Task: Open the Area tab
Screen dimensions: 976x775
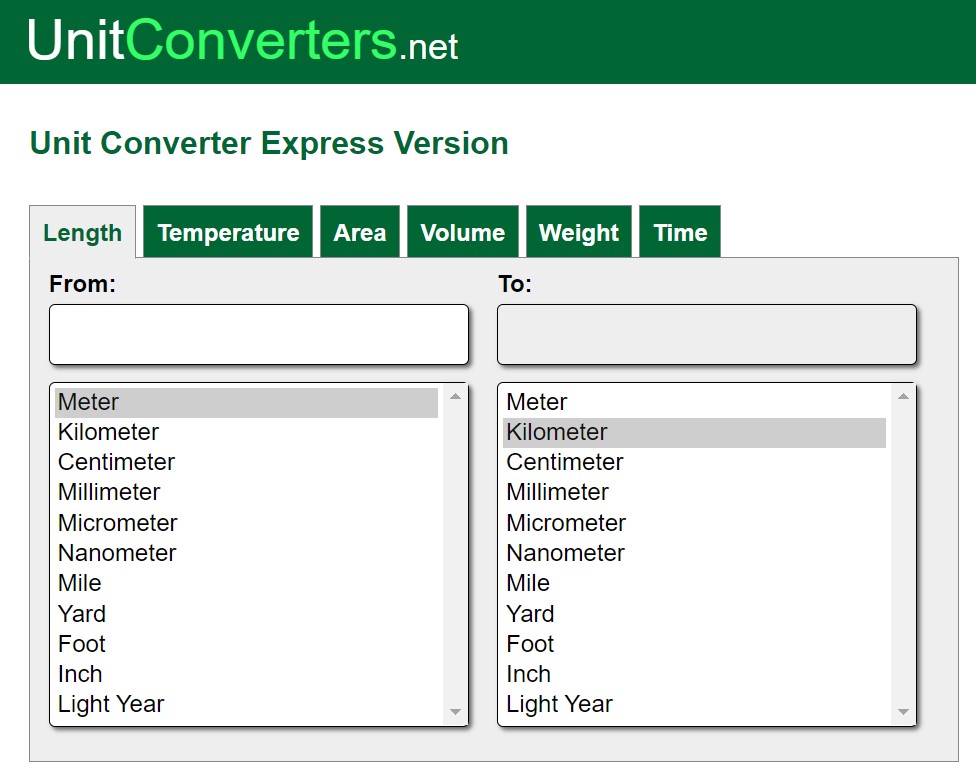Action: (360, 232)
